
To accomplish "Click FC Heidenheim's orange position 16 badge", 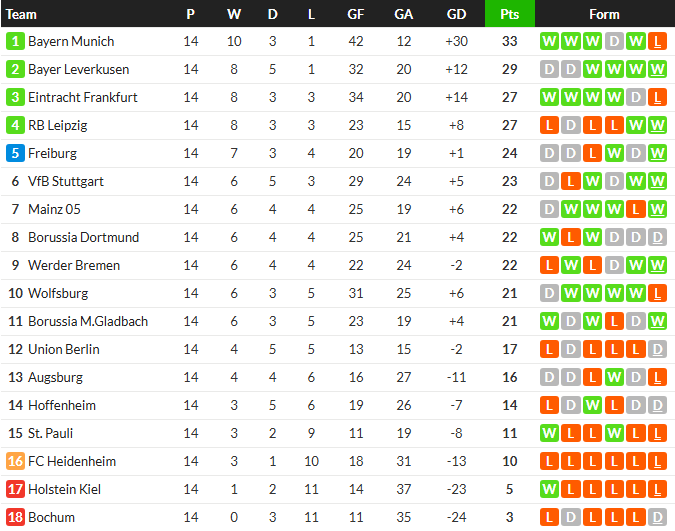I will [x=15, y=462].
